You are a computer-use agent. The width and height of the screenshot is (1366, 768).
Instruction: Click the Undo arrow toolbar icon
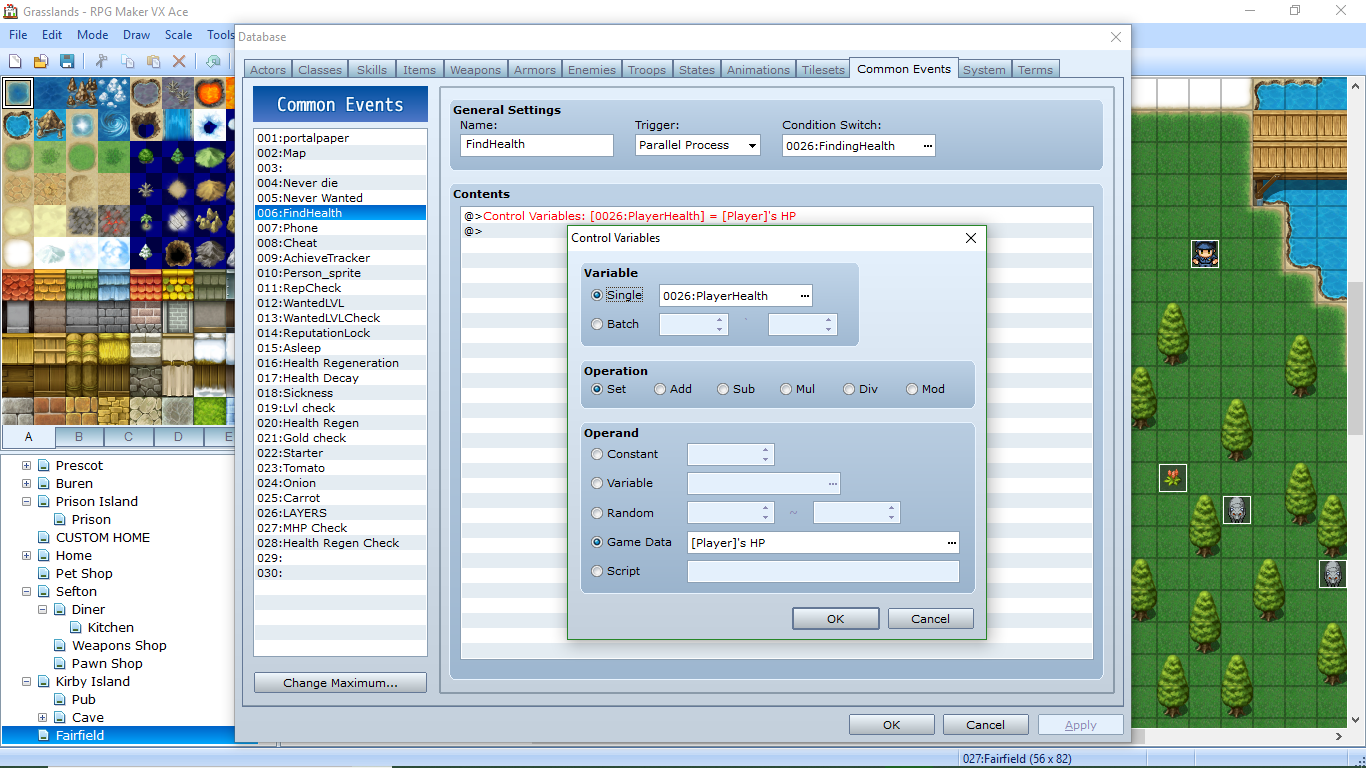pos(213,61)
